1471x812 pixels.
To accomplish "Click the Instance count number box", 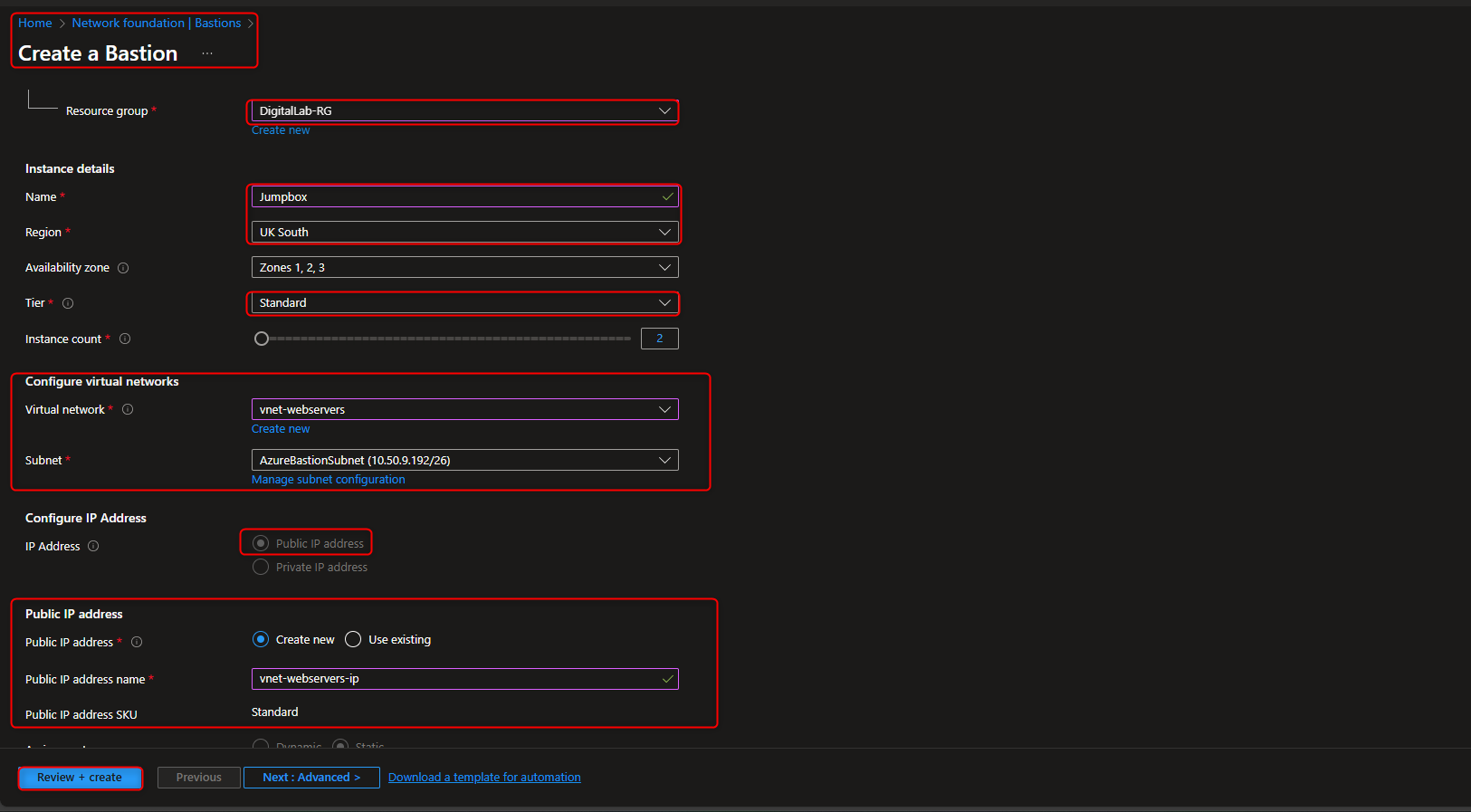I will coord(660,339).
